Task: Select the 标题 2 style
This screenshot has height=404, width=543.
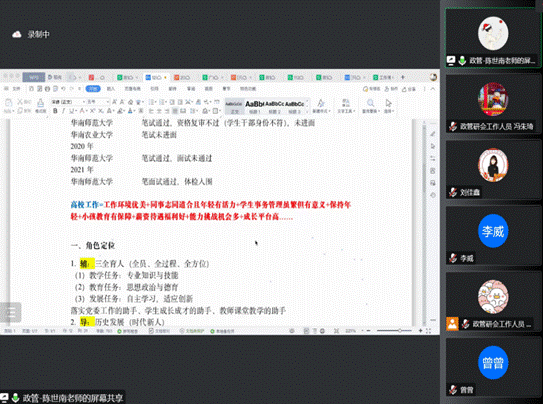Action: tap(275, 107)
